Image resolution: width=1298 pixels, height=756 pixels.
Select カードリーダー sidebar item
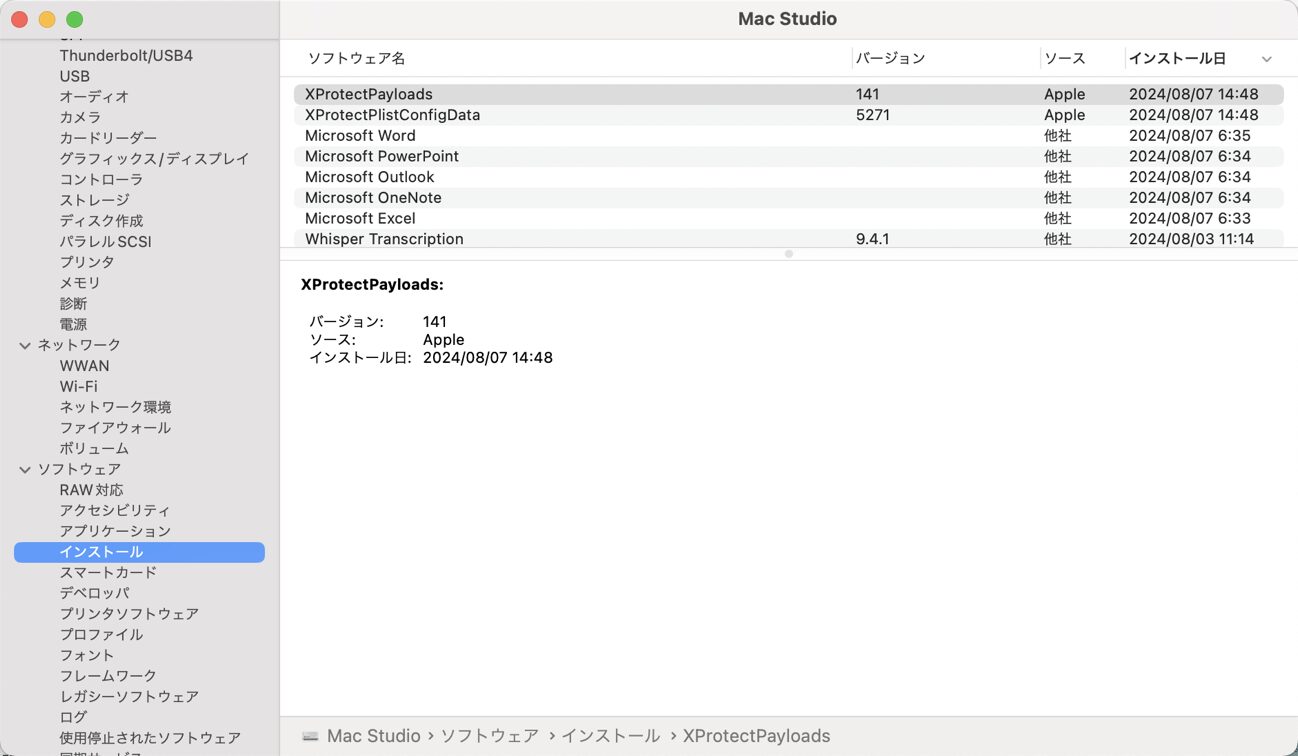point(108,138)
